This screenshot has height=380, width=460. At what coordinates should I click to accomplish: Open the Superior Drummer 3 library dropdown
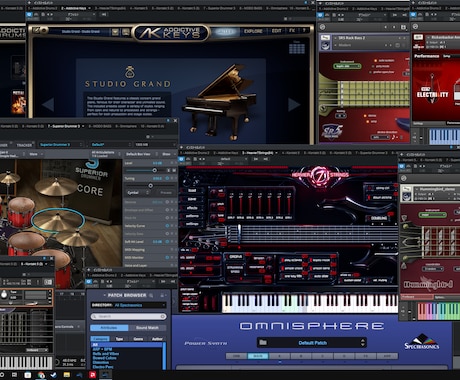point(60,145)
